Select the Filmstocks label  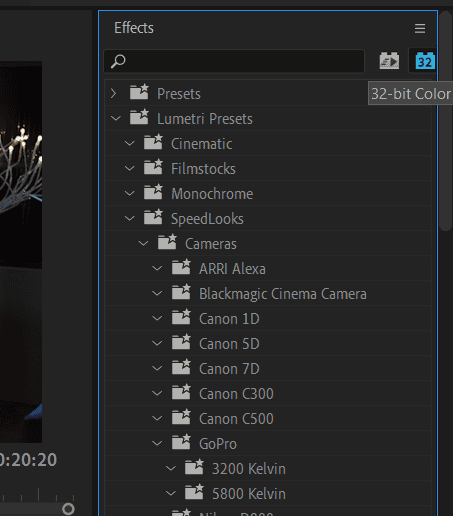[203, 169]
